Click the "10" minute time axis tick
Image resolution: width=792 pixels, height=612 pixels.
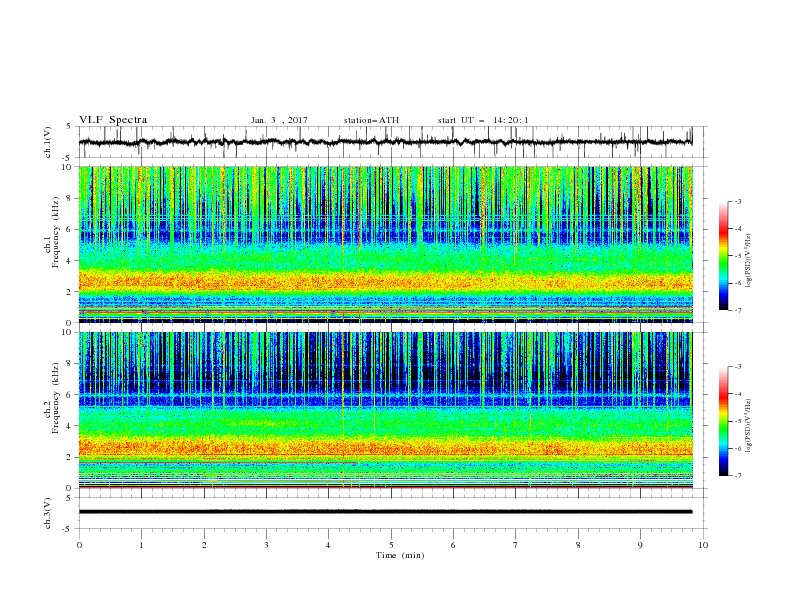point(703,545)
